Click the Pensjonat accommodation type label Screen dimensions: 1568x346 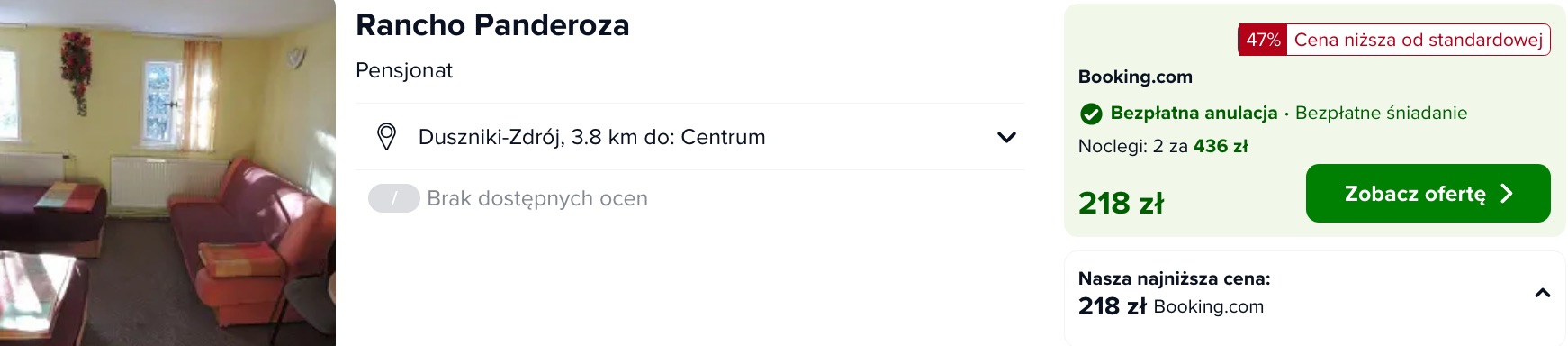tap(404, 70)
